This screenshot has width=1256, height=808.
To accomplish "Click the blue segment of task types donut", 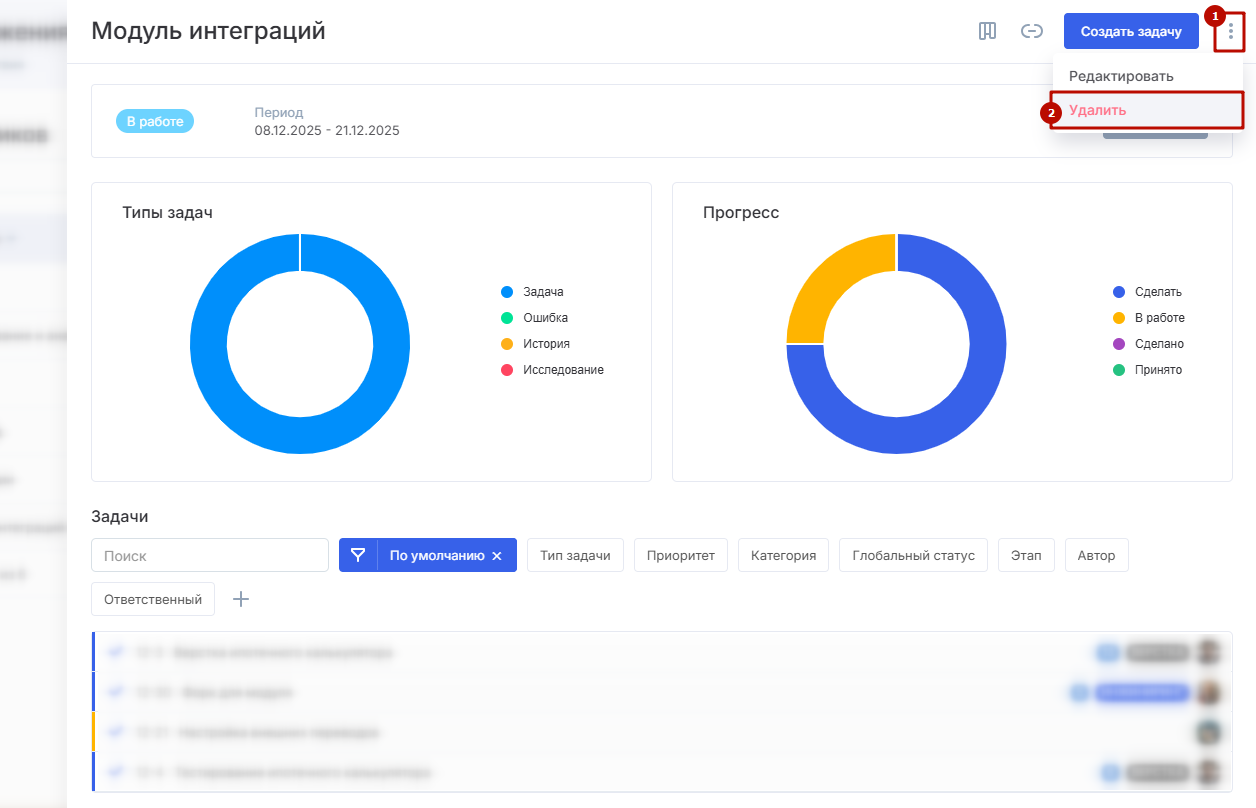I will tap(208, 344).
